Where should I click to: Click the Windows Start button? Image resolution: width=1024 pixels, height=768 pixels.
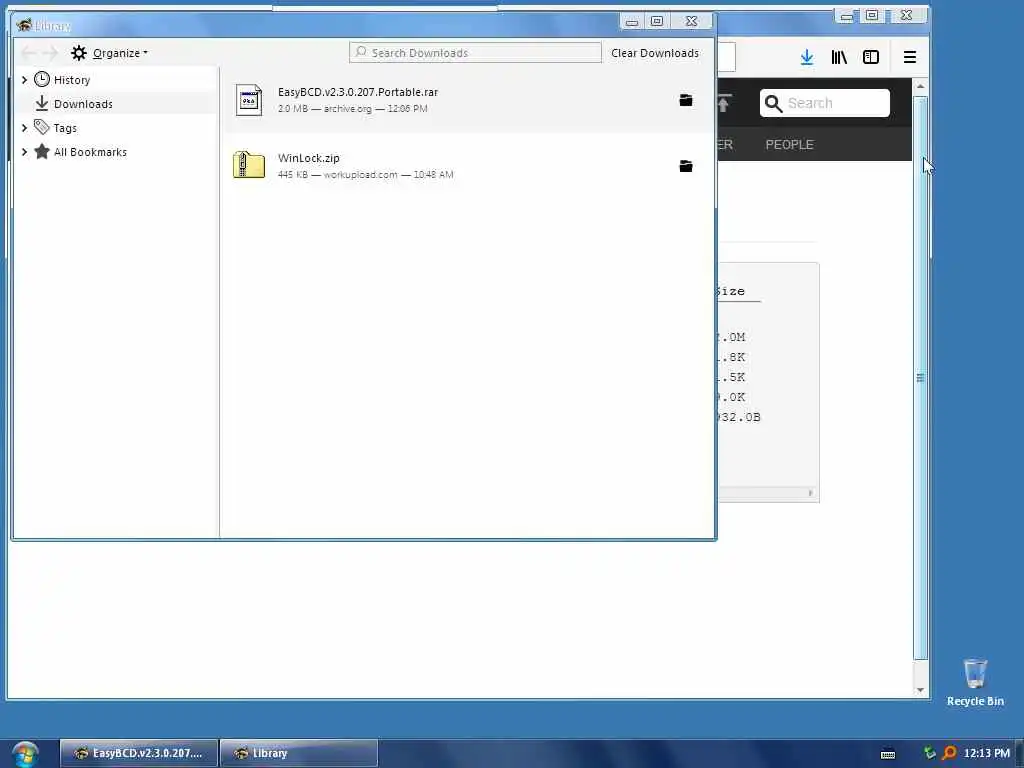click(x=25, y=754)
